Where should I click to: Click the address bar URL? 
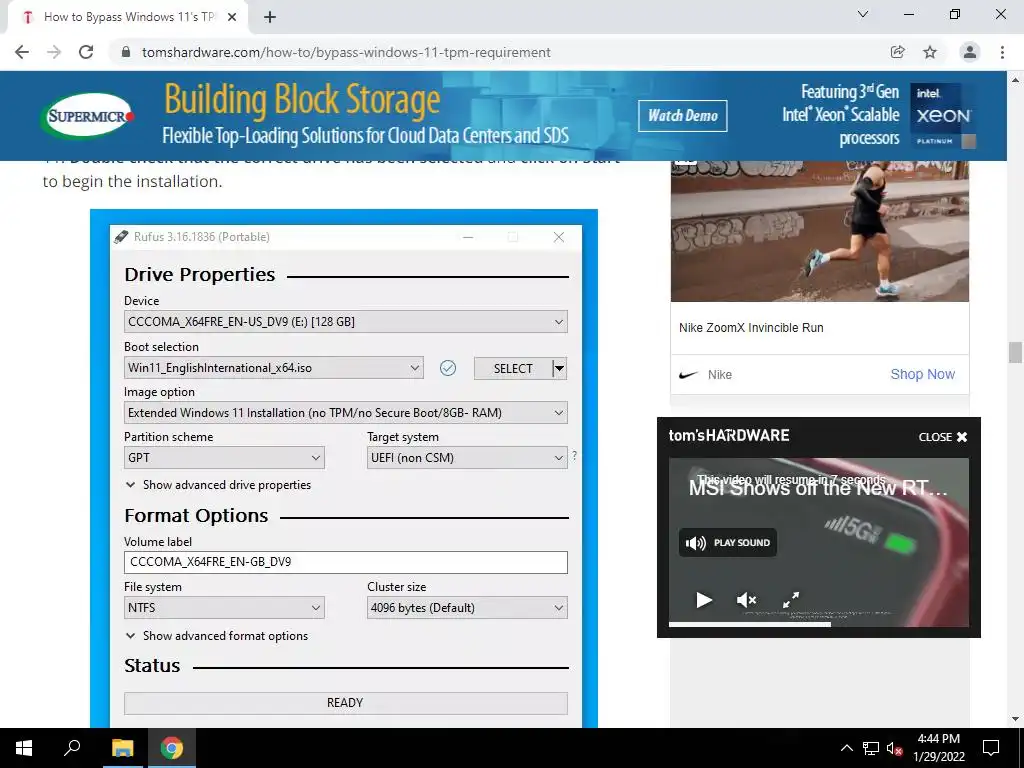coord(346,52)
